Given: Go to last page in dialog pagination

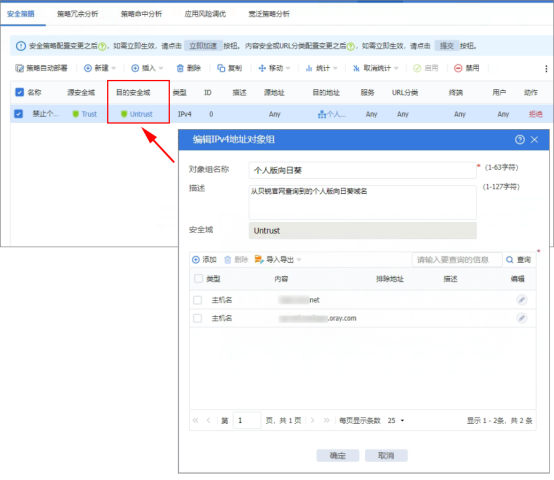Looking at the screenshot, I should (326, 420).
